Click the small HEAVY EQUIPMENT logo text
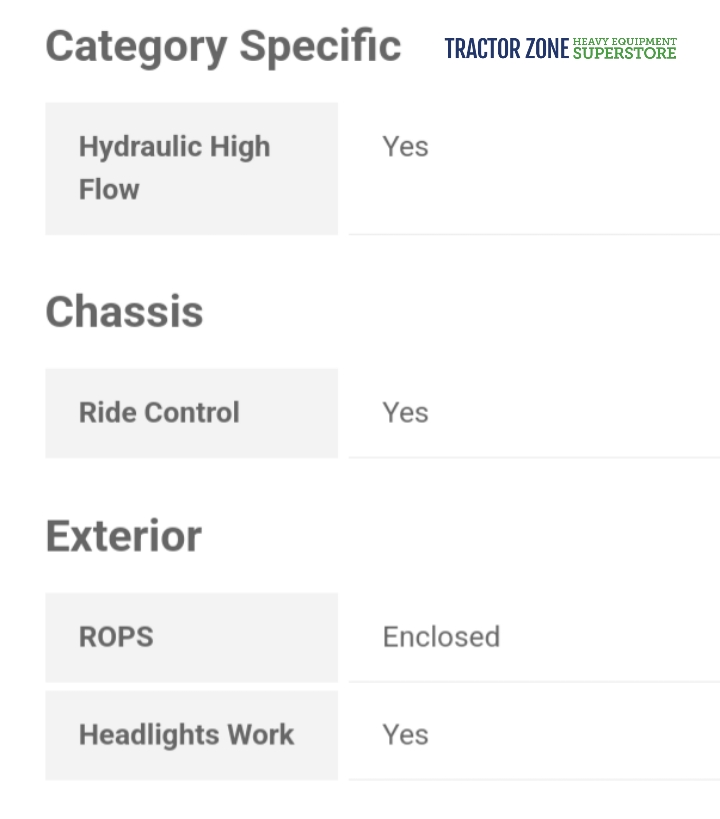 tap(625, 42)
